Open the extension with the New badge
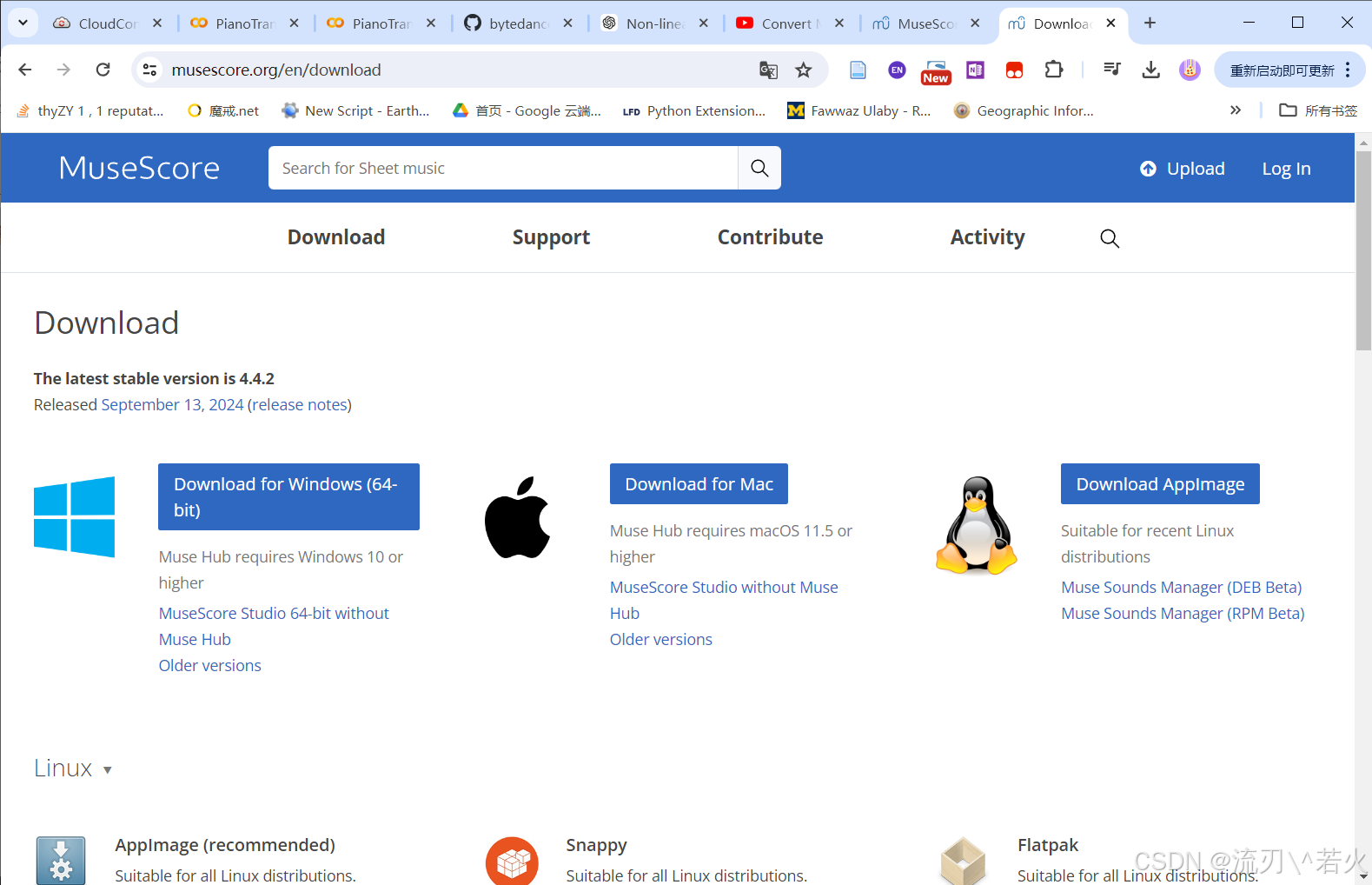This screenshot has height=885, width=1372. coord(936,71)
